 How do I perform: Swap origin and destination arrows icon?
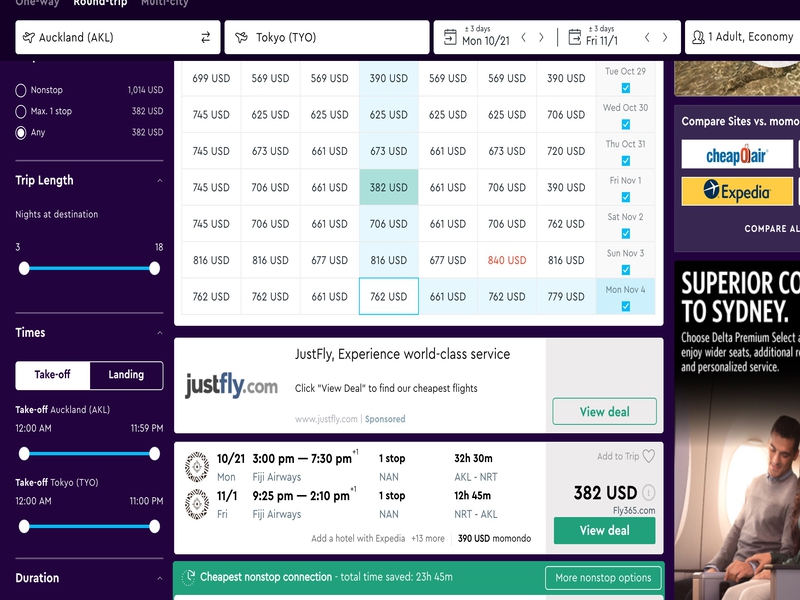(x=206, y=37)
